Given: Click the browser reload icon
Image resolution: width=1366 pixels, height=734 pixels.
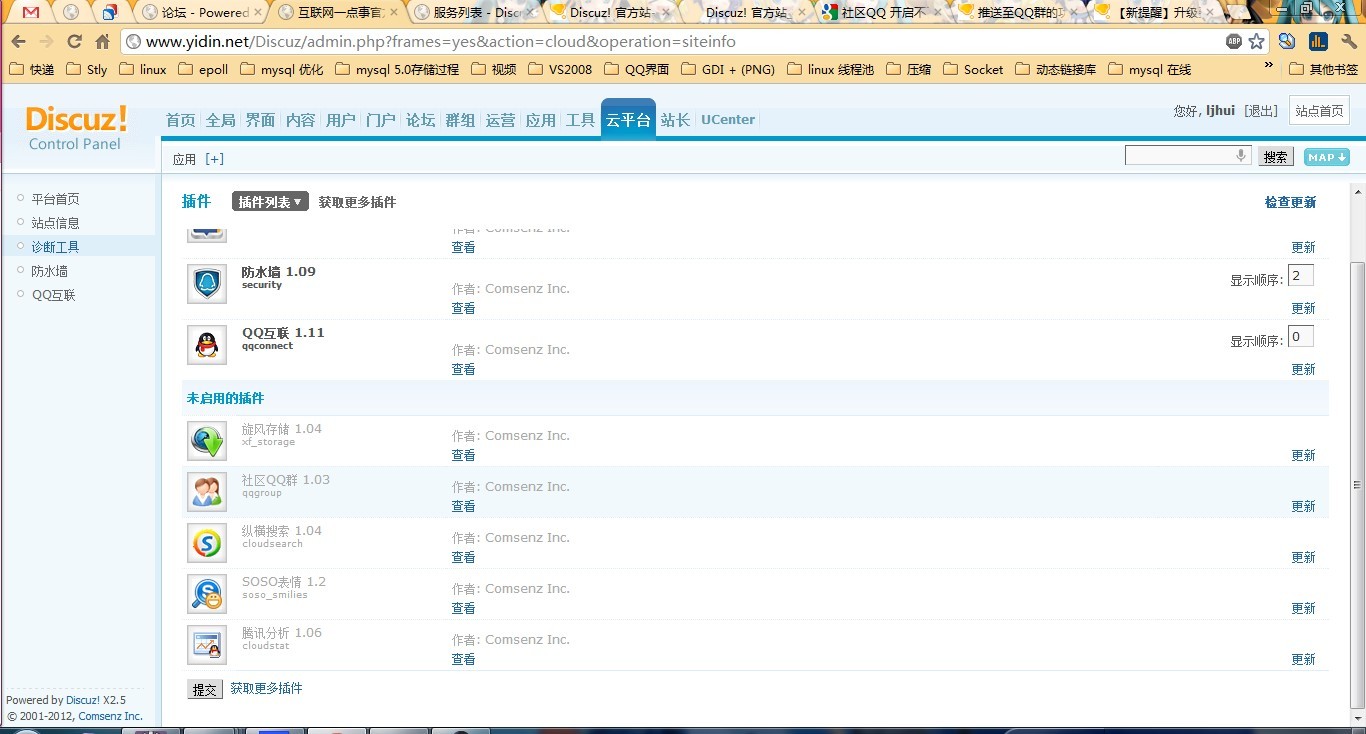Looking at the screenshot, I should click(x=75, y=42).
